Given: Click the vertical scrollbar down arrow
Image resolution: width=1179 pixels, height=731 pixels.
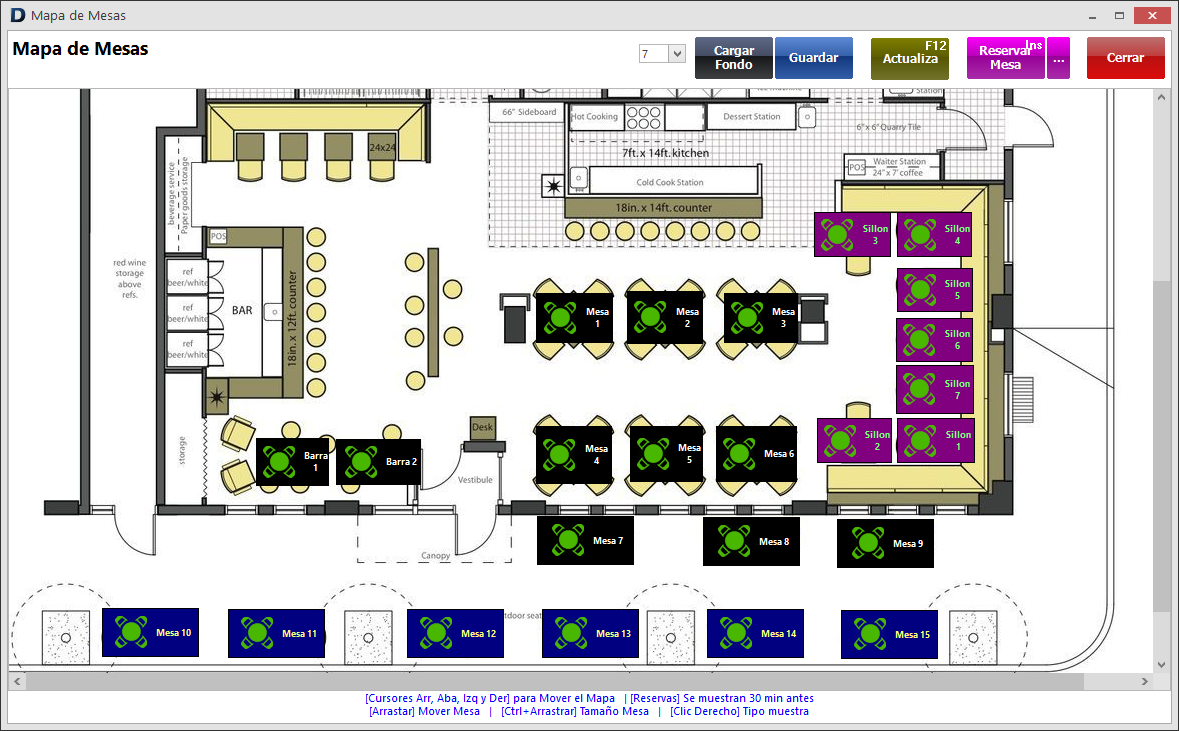Looking at the screenshot, I should (1161, 664).
